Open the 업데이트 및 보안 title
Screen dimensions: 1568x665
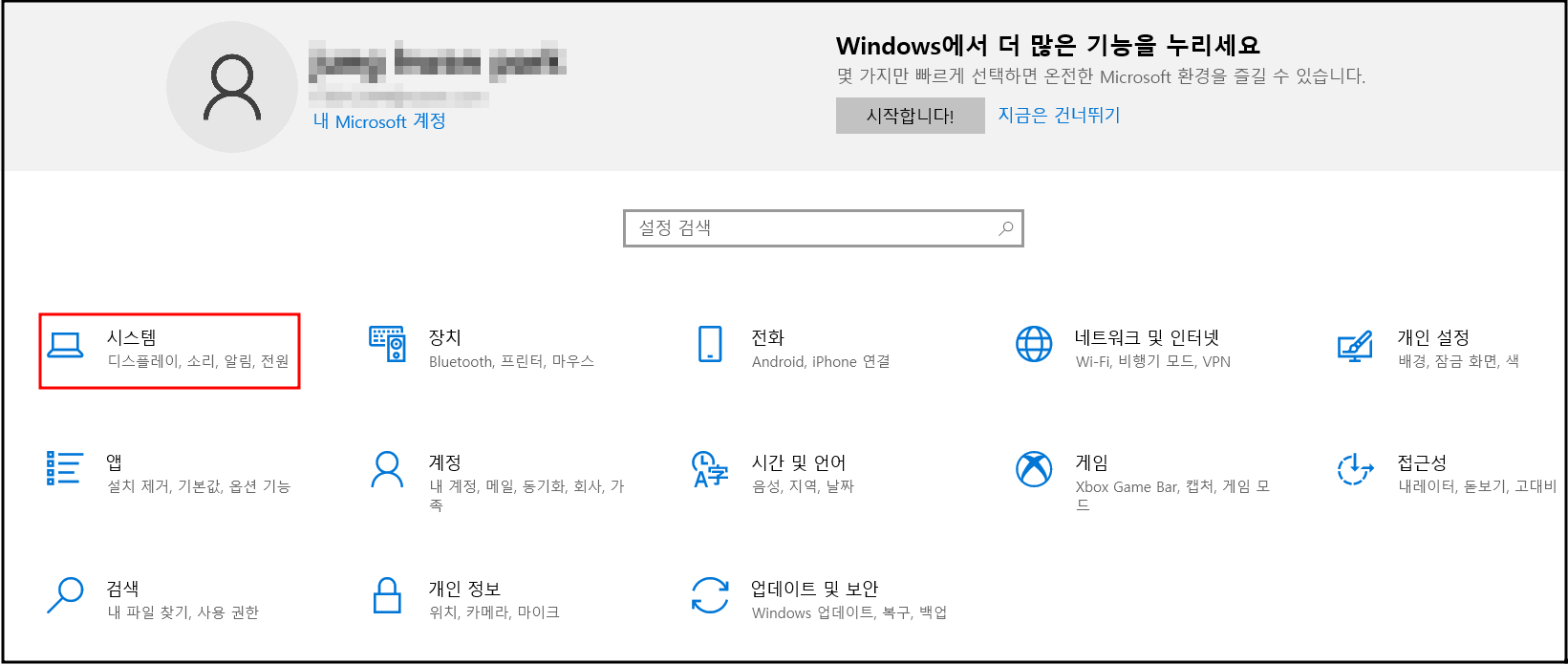click(815, 589)
